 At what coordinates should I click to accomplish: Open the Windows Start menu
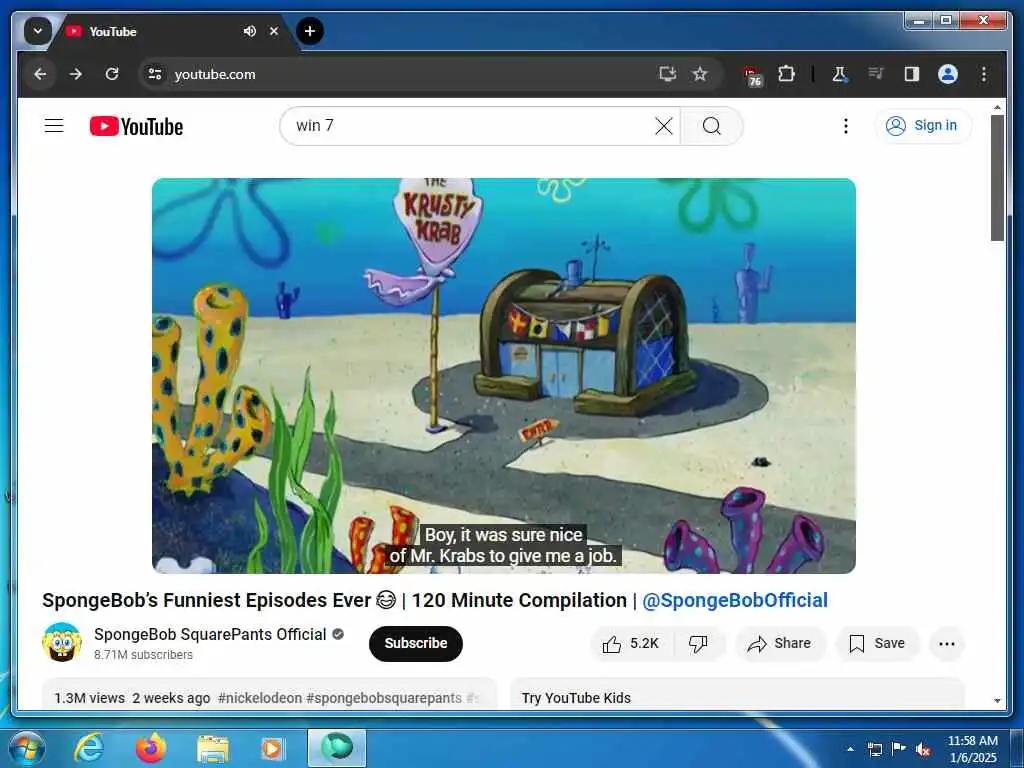coord(26,748)
